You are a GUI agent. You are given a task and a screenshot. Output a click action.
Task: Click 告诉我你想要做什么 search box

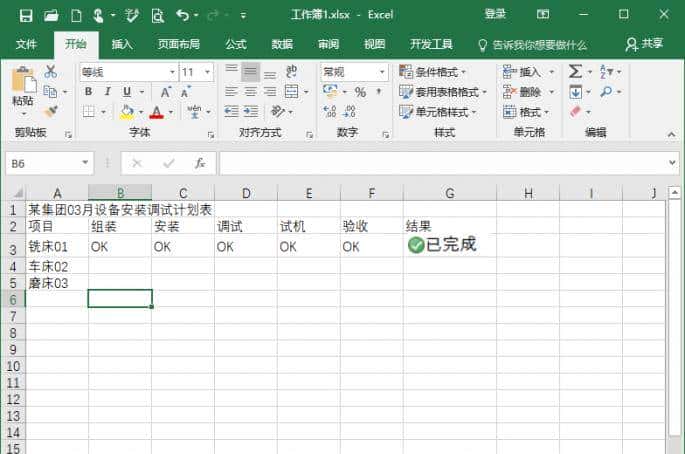click(533, 45)
